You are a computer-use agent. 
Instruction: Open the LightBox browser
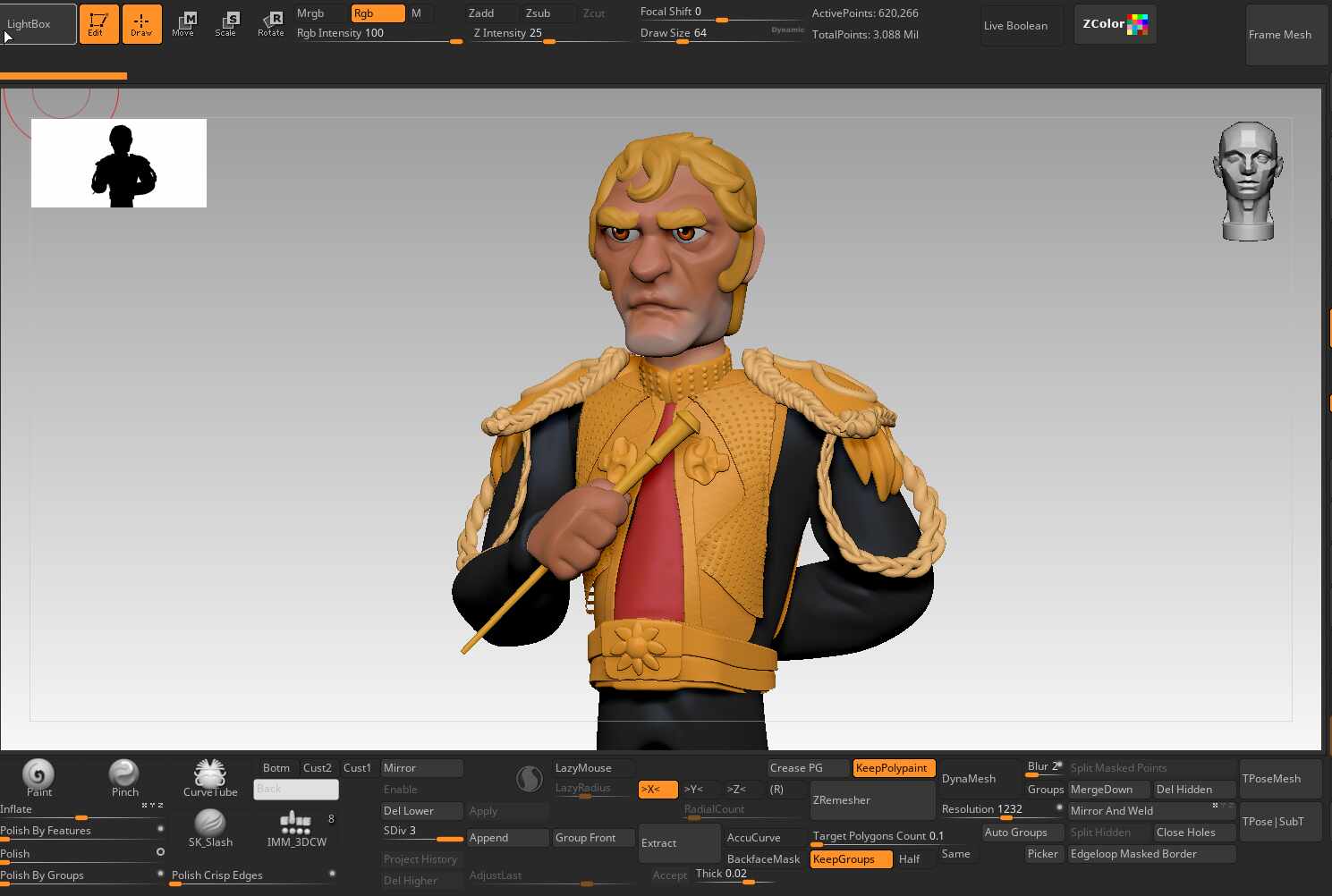[x=38, y=24]
